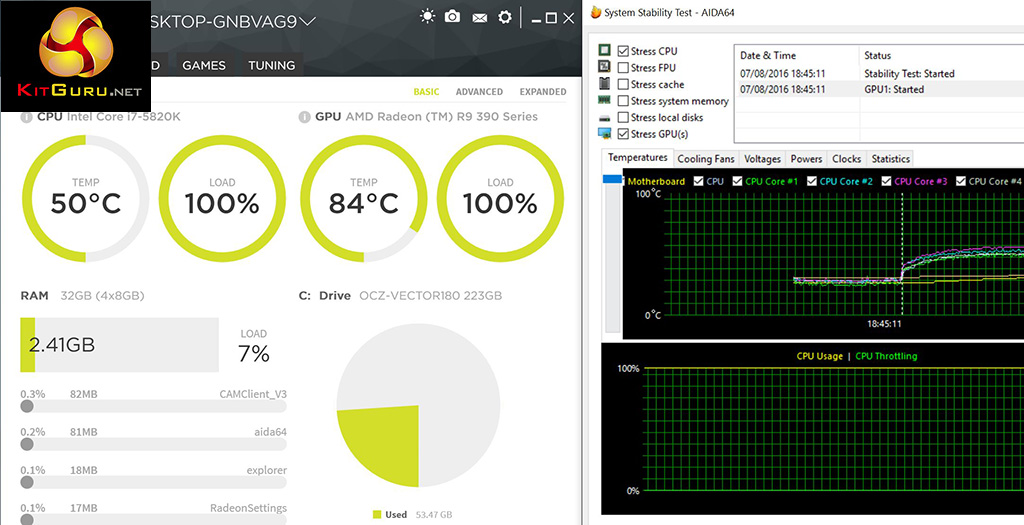Click the Used 53.47 GB legend
Viewport: 1024px width, 525px height.
413,515
